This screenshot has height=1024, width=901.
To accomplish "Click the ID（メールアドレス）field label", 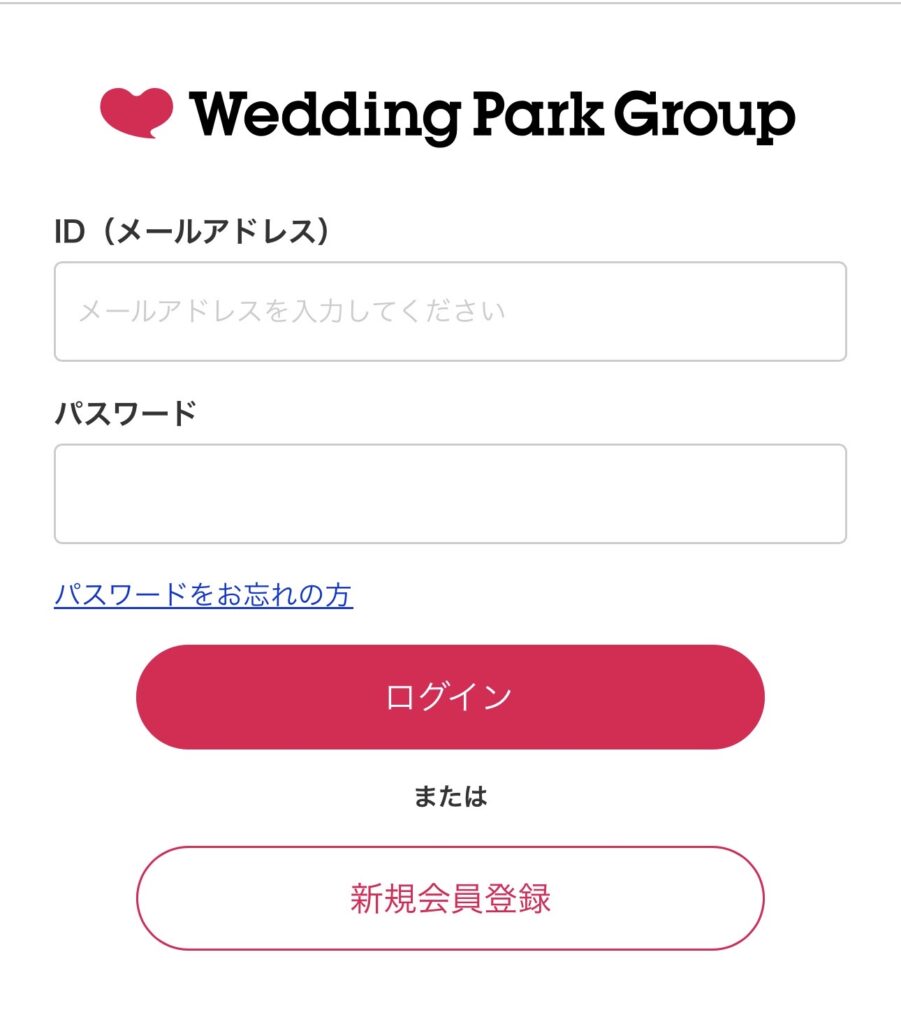I will (x=192, y=232).
